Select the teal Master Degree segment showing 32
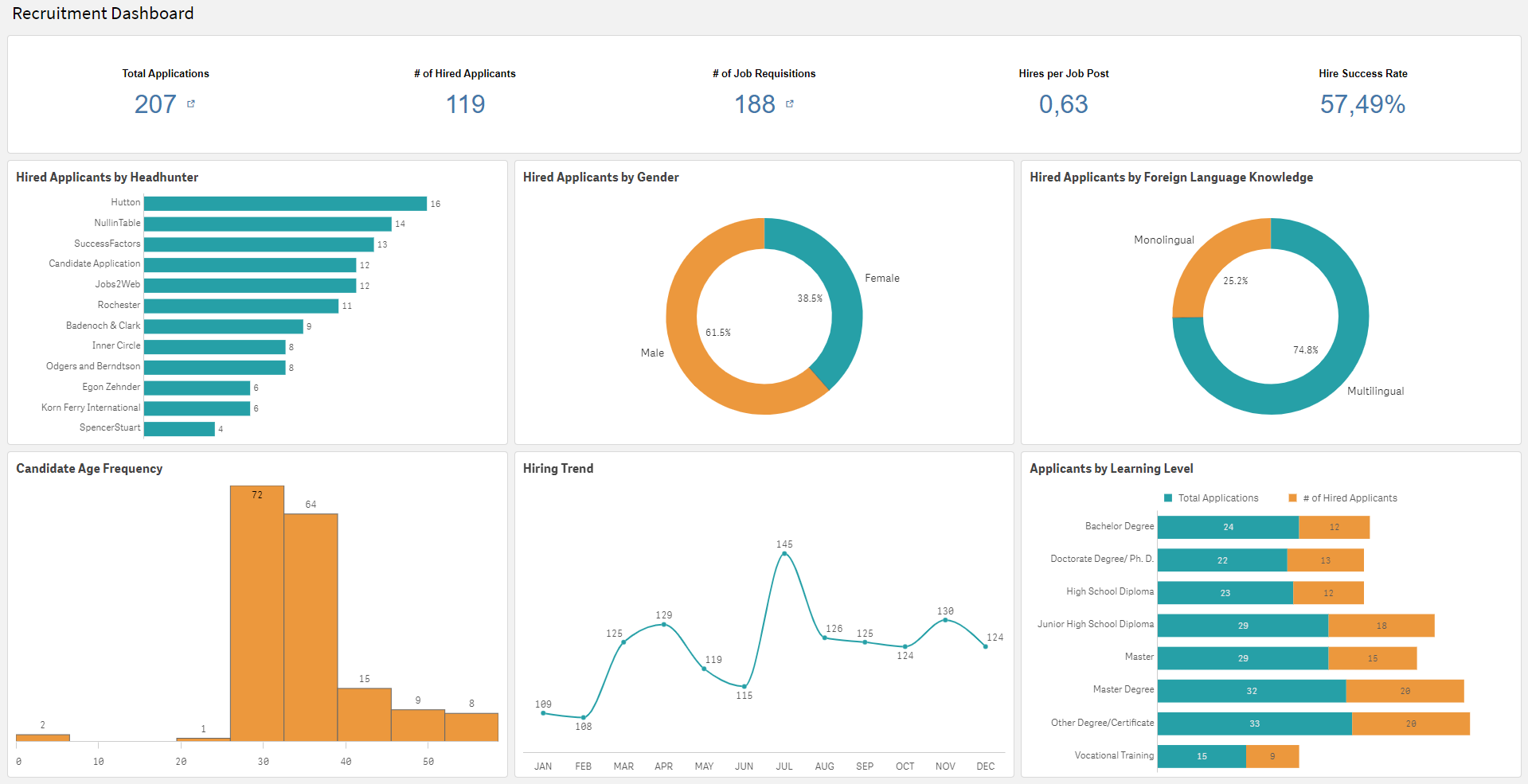Screen dimensions: 1528x784 (x=1252, y=691)
